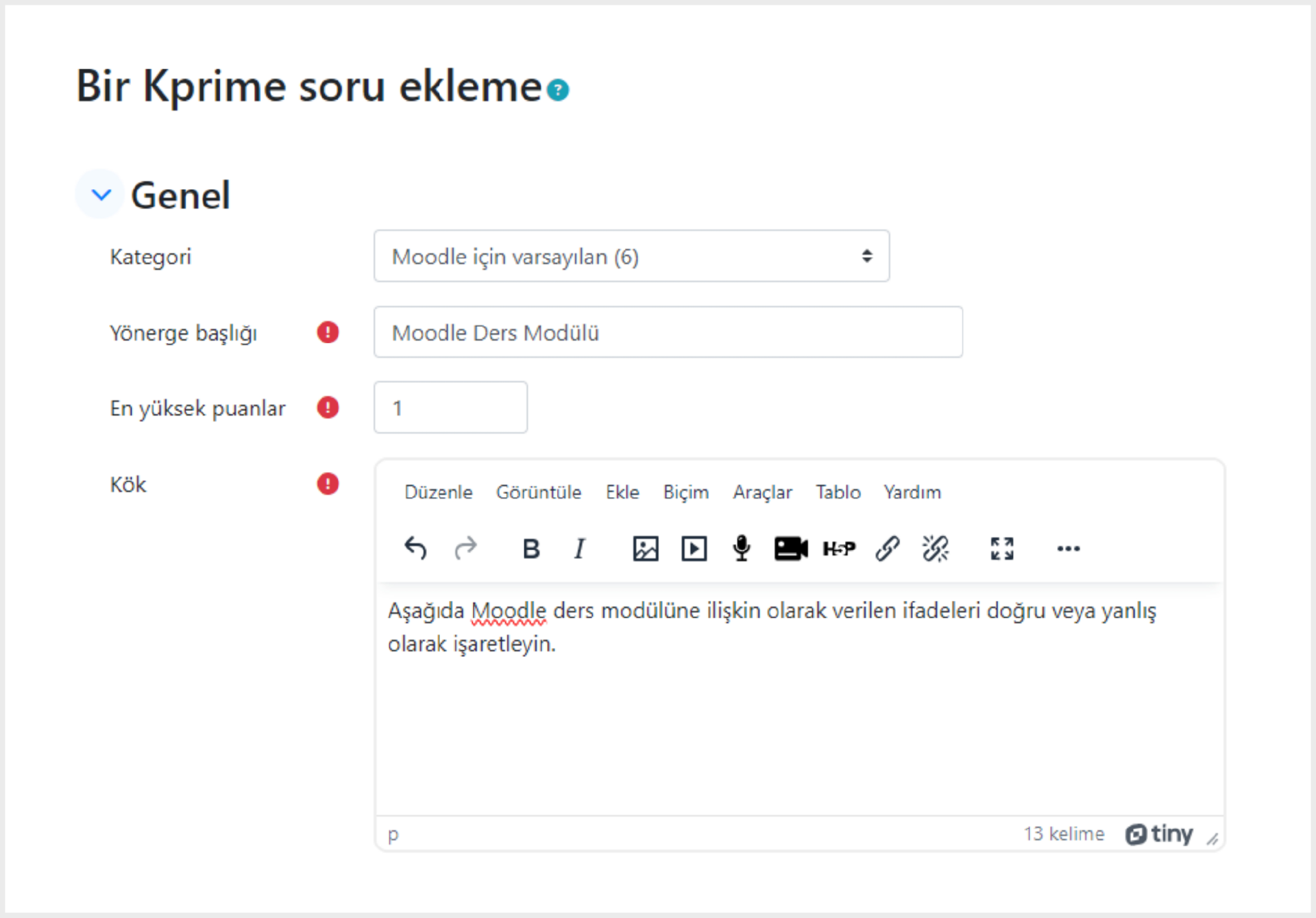Viewport: 1316px width, 918px height.
Task: Open the Görüntüle editor menu
Action: 539,492
